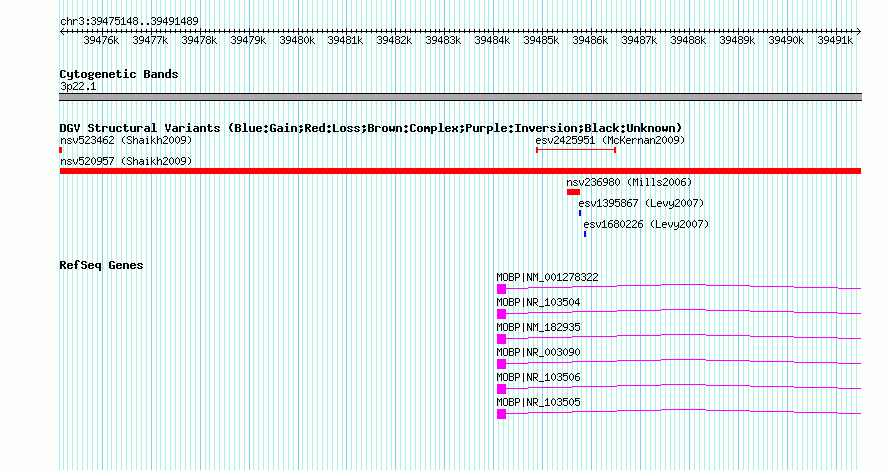The image size is (890, 470).
Task: Click the 39478k ruler tick label
Action: click(199, 40)
